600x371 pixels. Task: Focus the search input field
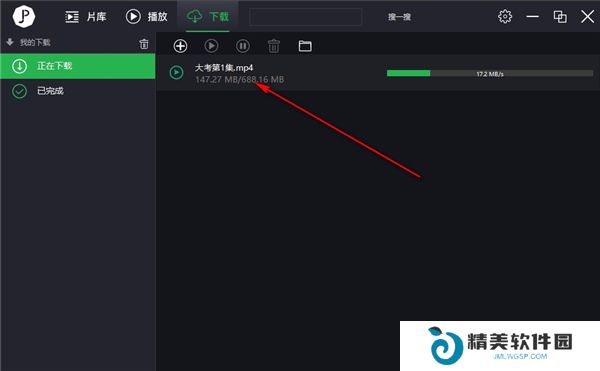305,17
